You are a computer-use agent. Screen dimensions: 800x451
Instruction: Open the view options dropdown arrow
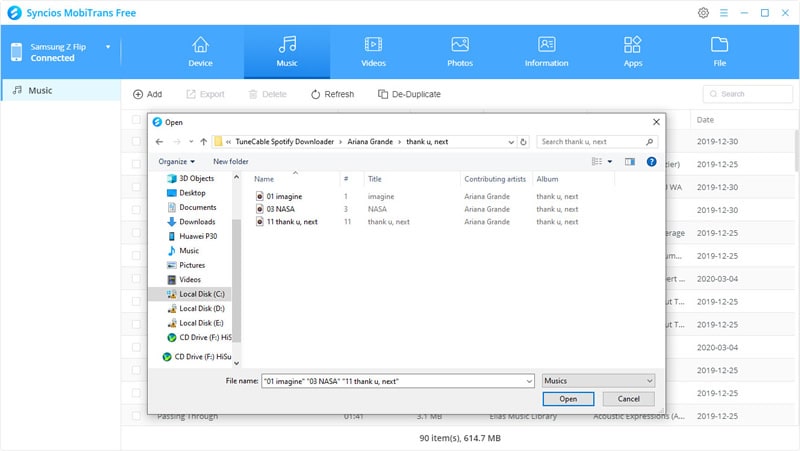[610, 161]
